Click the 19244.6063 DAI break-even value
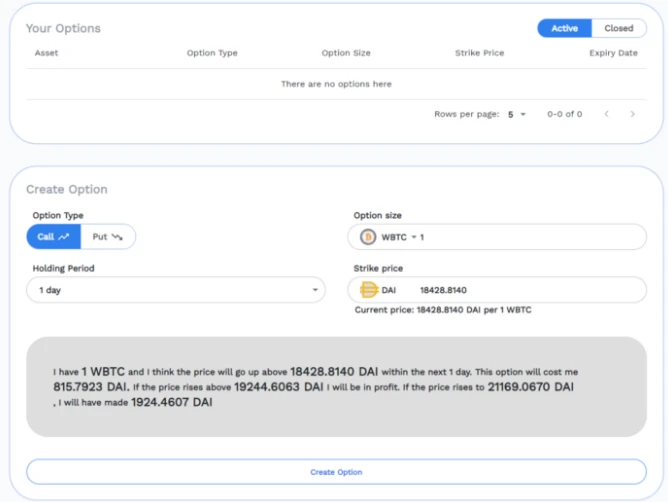Screen dimensions: 668x502 (x=279, y=387)
